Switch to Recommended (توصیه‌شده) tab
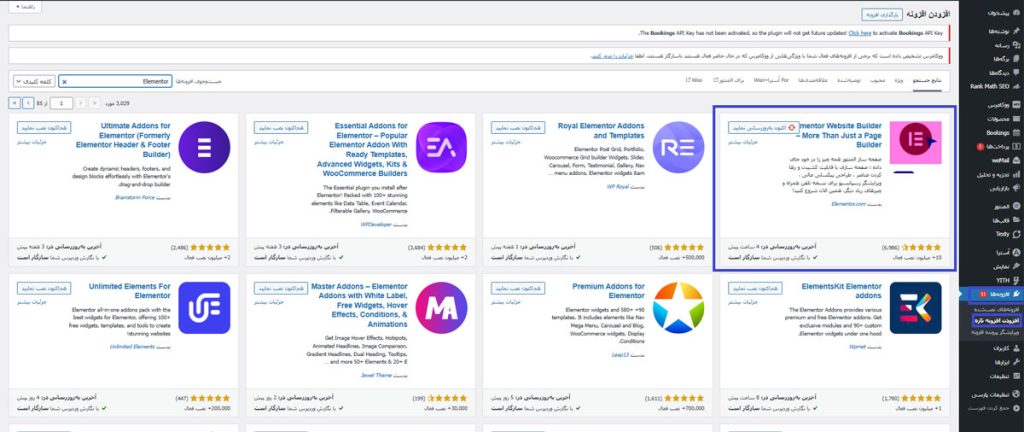1024x432 pixels. [850, 80]
